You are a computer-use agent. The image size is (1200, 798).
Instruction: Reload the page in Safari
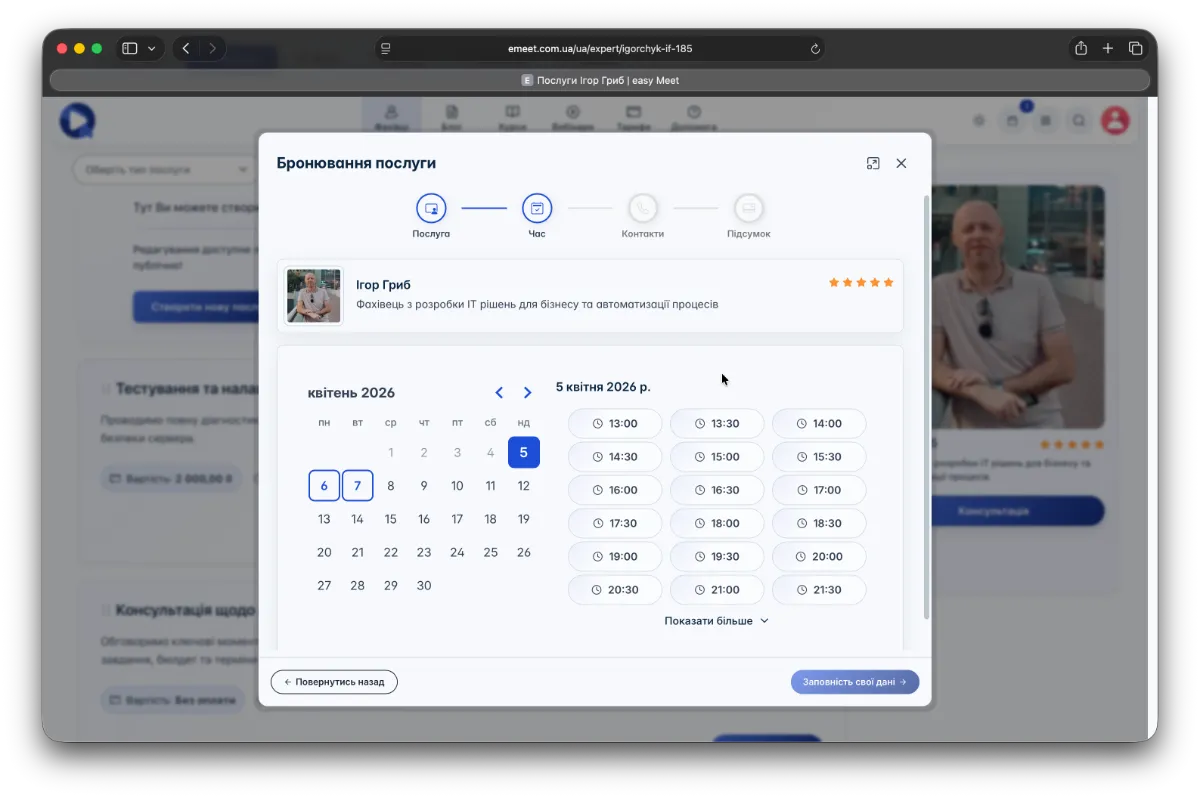(x=815, y=48)
